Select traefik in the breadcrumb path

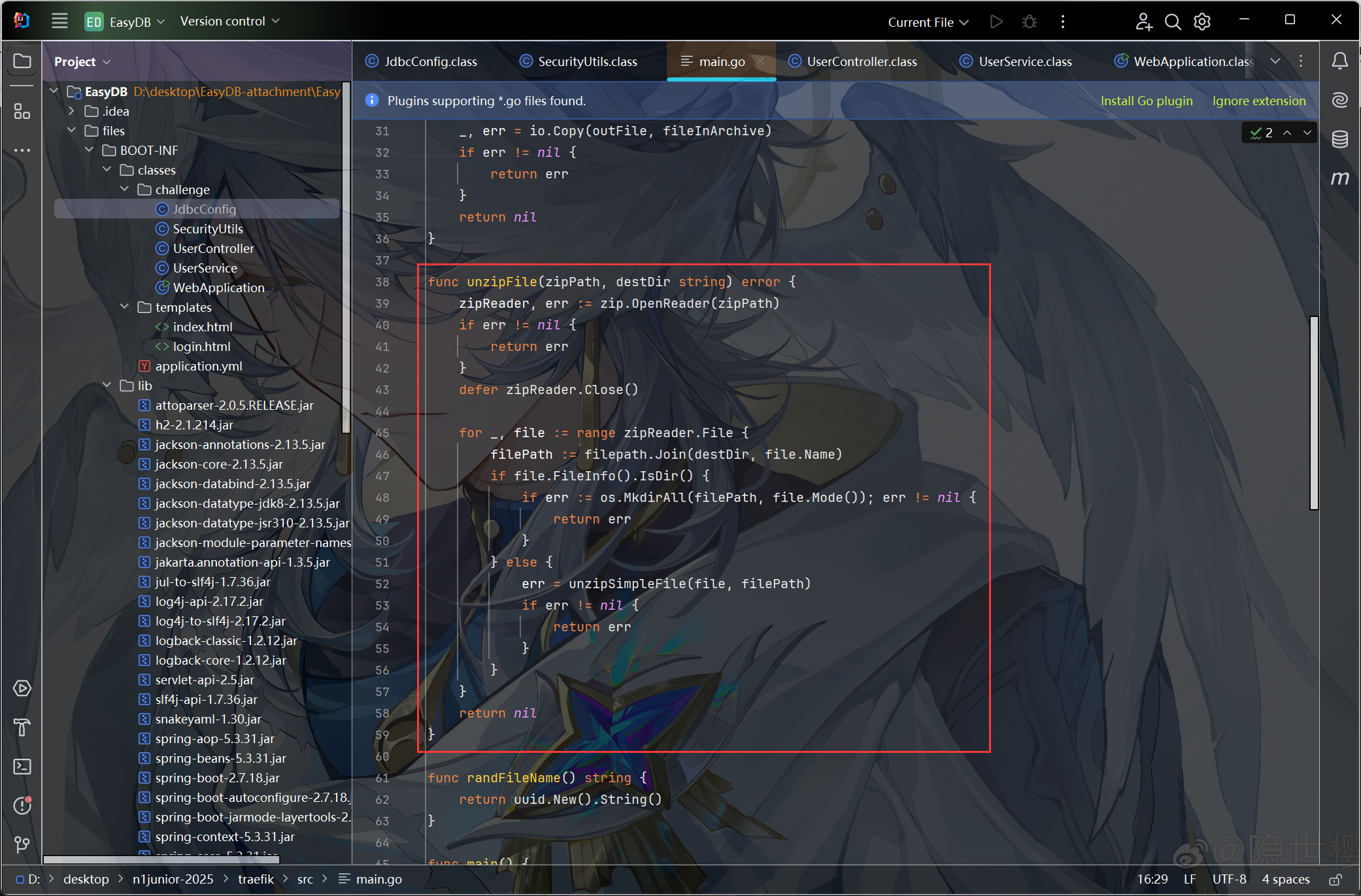point(256,880)
